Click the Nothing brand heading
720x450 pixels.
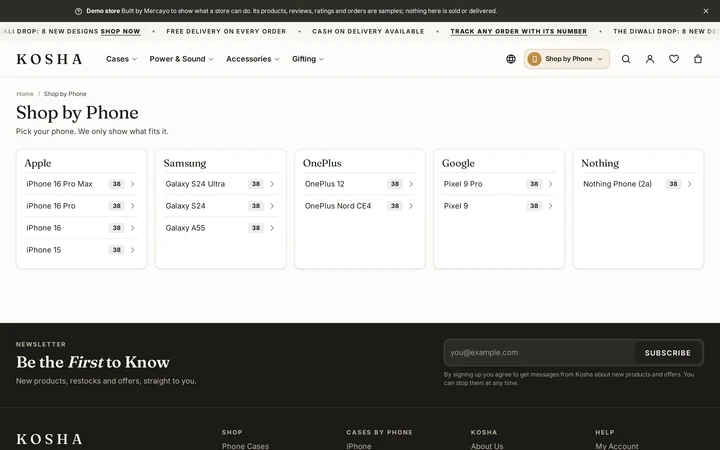click(x=600, y=163)
